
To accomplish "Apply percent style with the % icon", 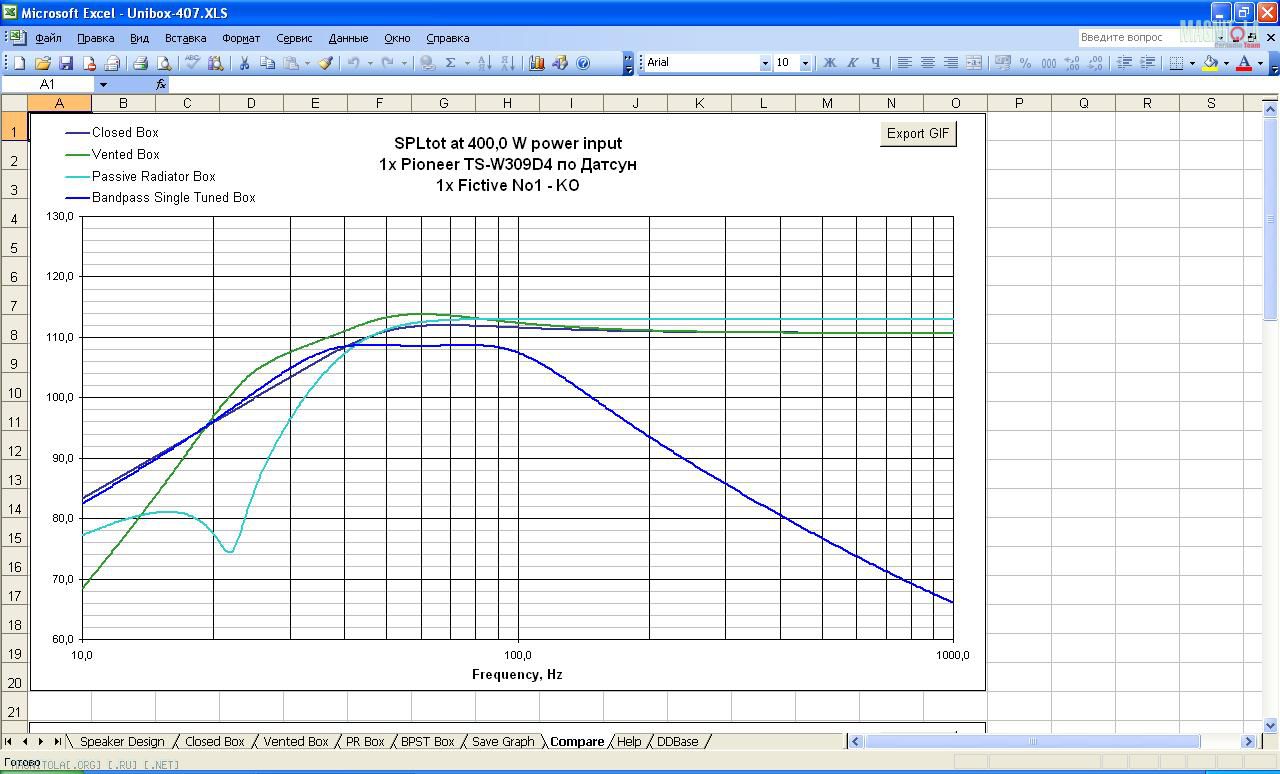I will coord(1025,63).
